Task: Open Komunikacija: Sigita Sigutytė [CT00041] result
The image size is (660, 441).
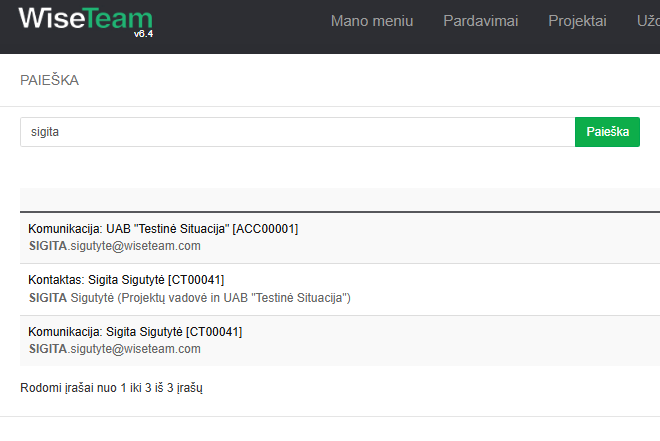Action: [x=135, y=332]
